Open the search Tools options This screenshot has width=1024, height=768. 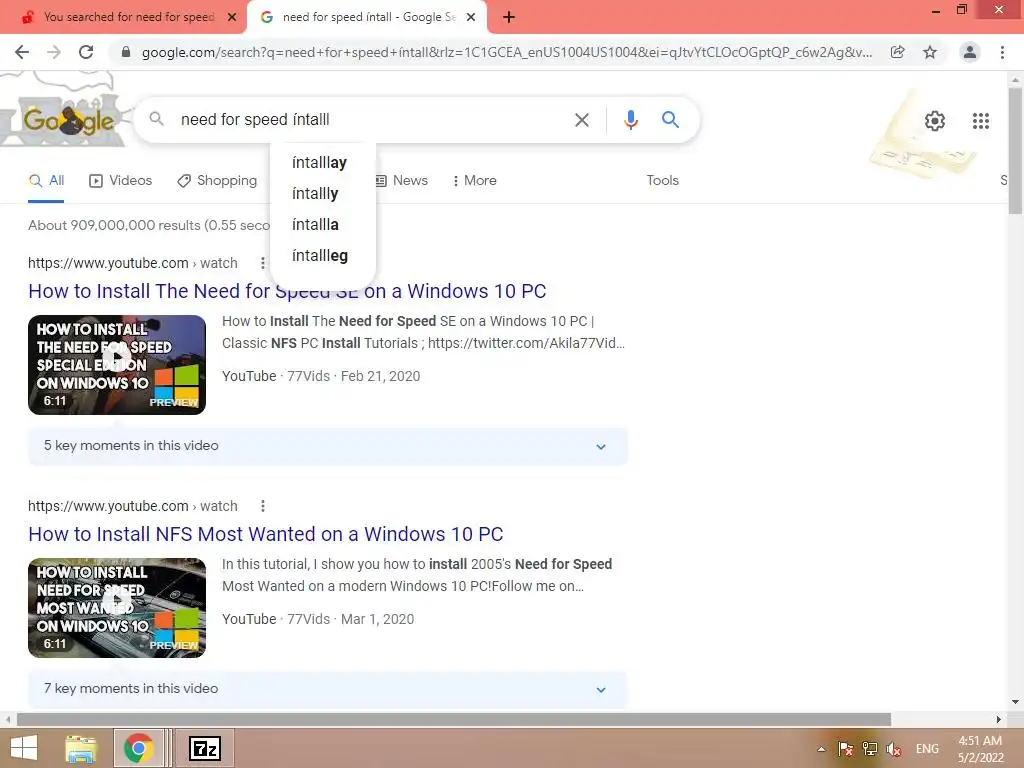(662, 181)
